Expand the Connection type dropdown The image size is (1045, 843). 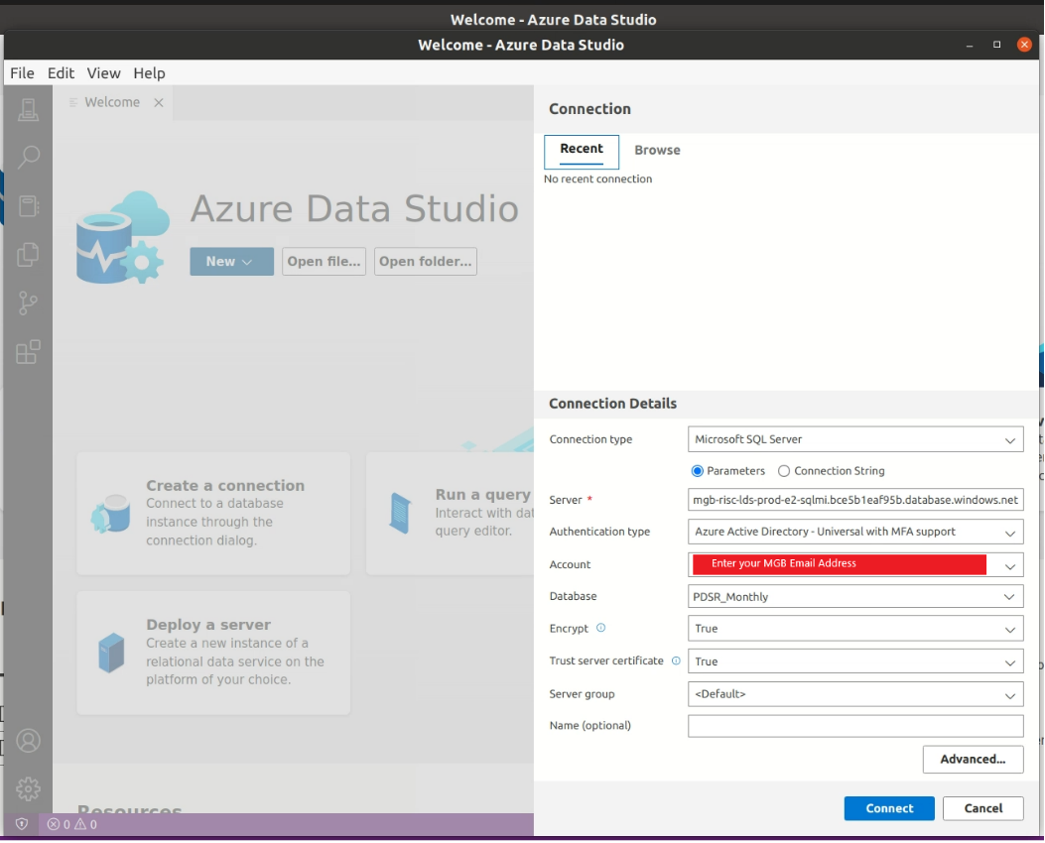[855, 439]
